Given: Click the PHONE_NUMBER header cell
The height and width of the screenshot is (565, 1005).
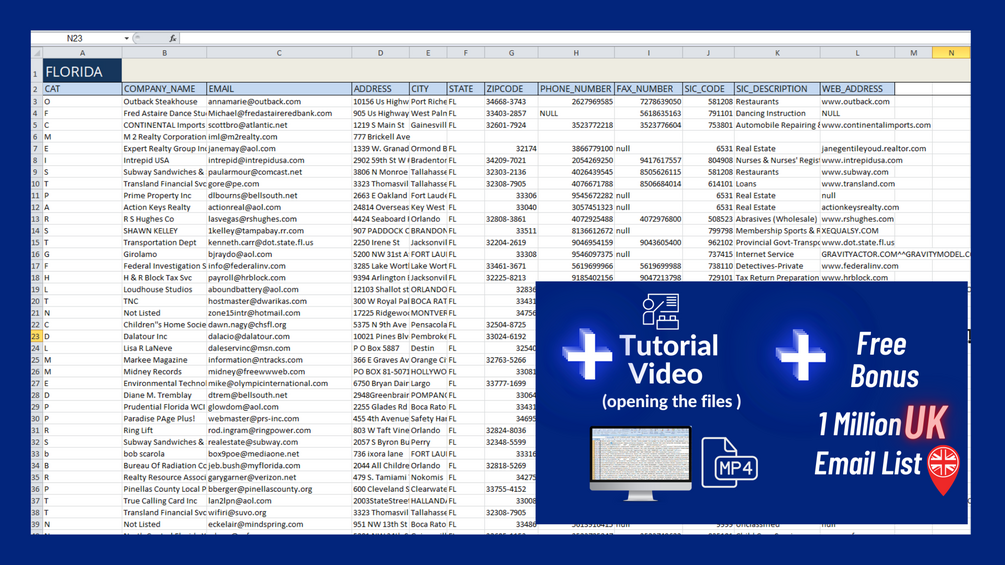Looking at the screenshot, I should pyautogui.click(x=576, y=89).
